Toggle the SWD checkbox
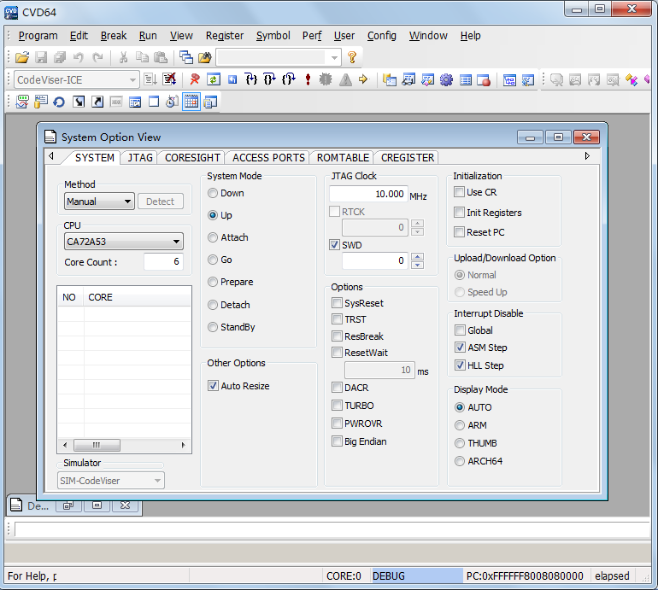Viewport: 658px width, 591px height. [336, 244]
